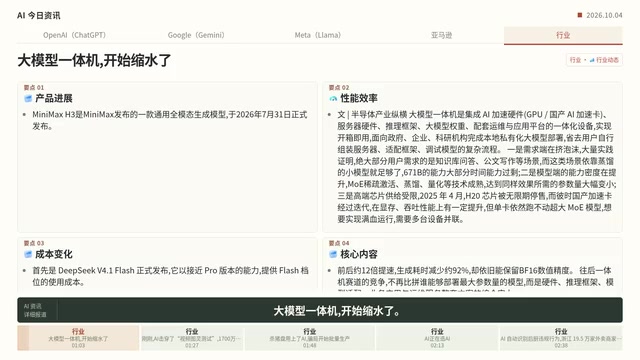
Task: Click the 要点 04 label
Action: click(339, 243)
